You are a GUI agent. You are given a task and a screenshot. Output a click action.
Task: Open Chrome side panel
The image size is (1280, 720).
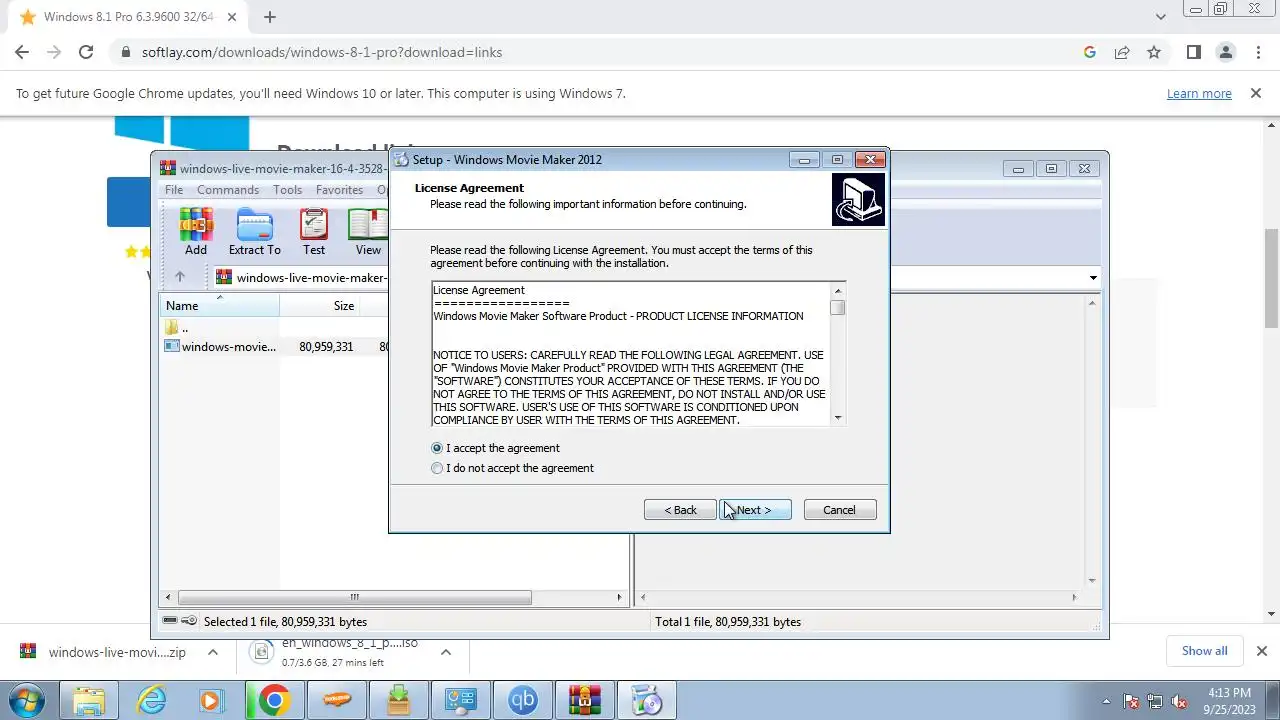pos(1193,52)
